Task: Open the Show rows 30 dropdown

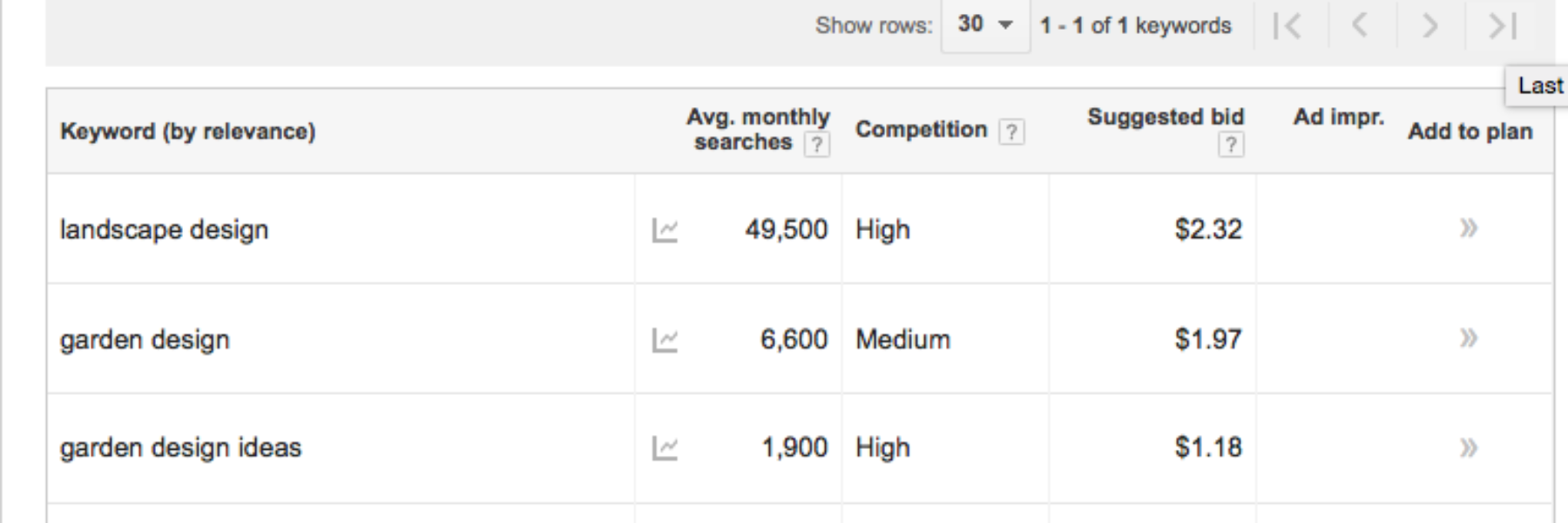Action: pos(985,25)
